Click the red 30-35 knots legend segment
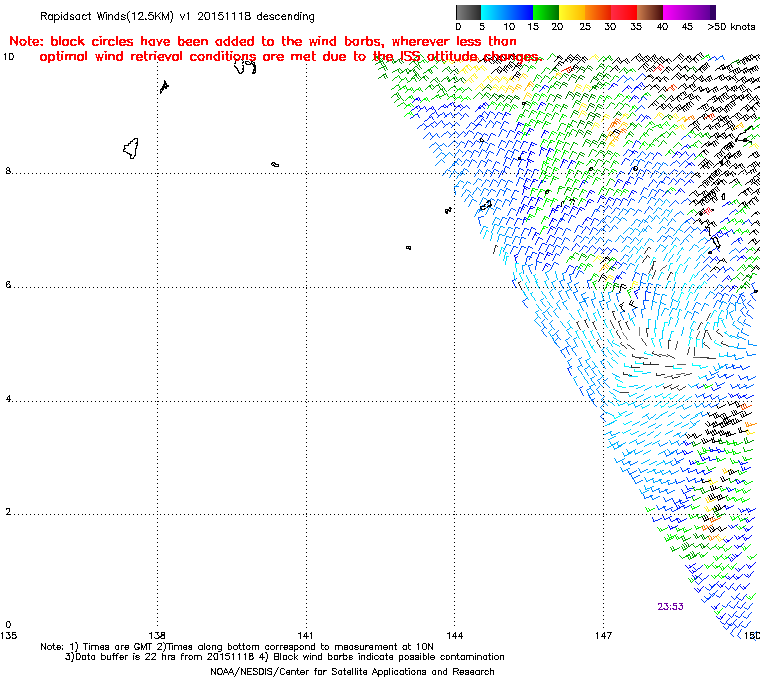 coord(624,12)
